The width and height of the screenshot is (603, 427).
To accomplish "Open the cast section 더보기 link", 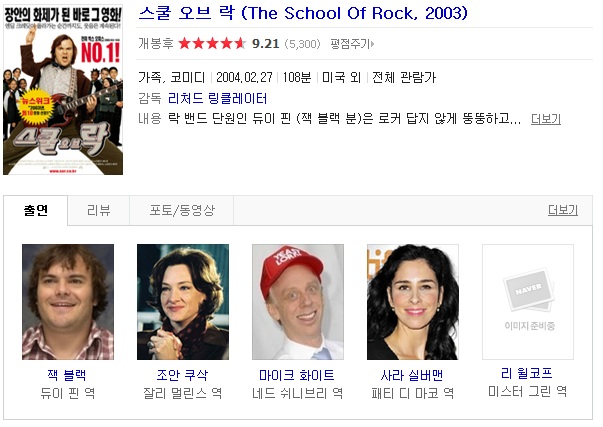I will point(563,210).
